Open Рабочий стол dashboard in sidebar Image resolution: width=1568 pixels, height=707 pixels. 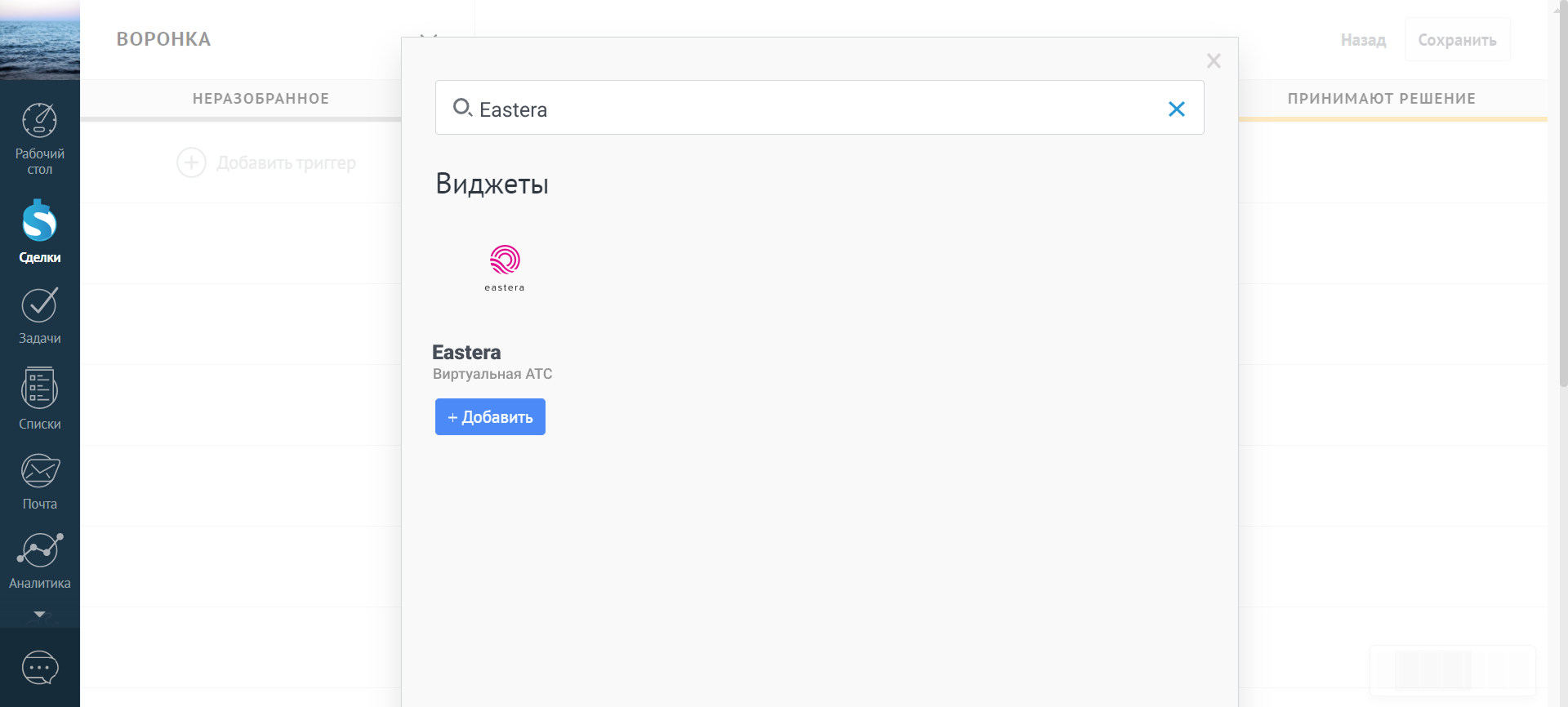tap(39, 139)
